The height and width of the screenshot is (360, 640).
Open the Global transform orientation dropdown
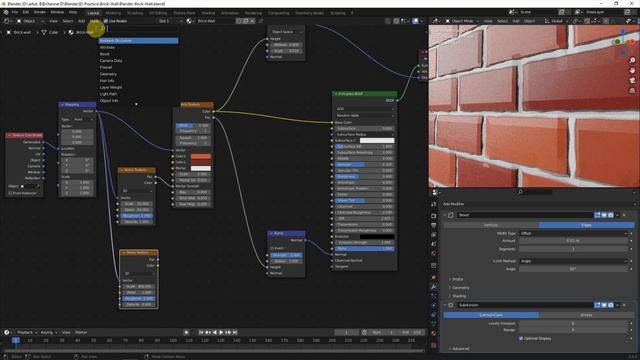(556, 21)
